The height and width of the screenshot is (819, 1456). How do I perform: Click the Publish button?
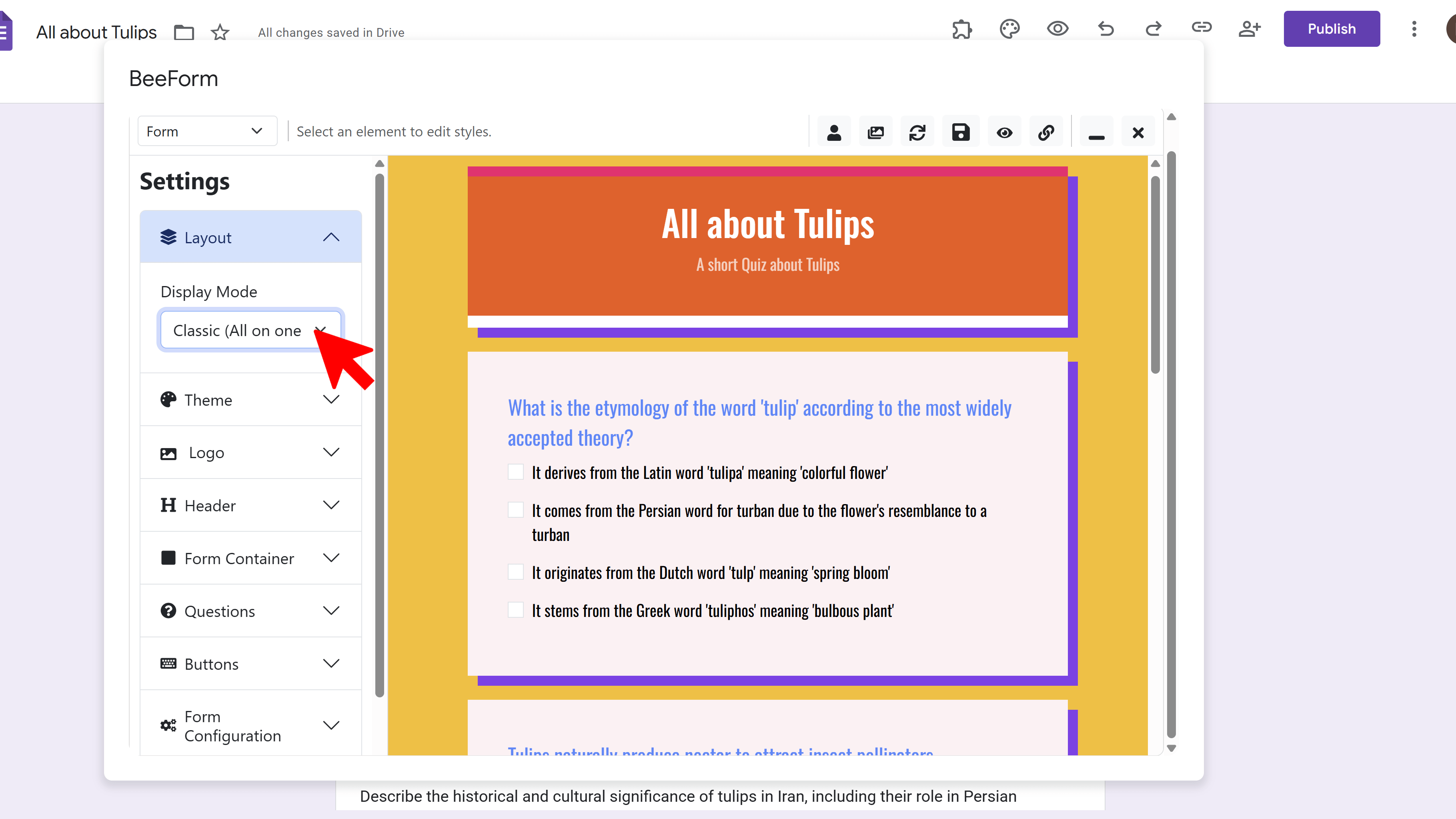1331,29
